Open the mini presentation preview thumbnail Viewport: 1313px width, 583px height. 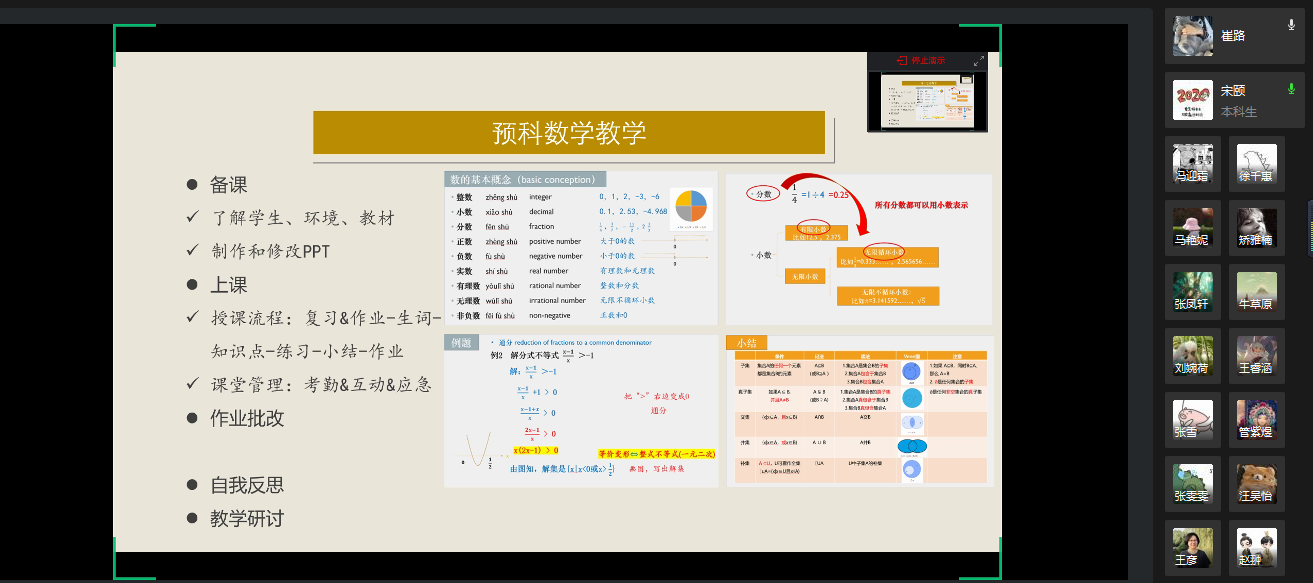[x=926, y=100]
